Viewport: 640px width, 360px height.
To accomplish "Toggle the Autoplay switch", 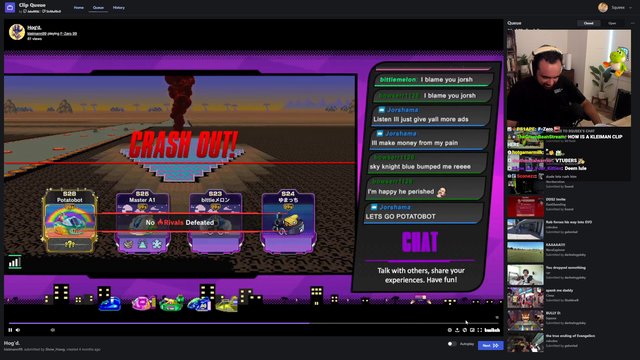I will (452, 344).
